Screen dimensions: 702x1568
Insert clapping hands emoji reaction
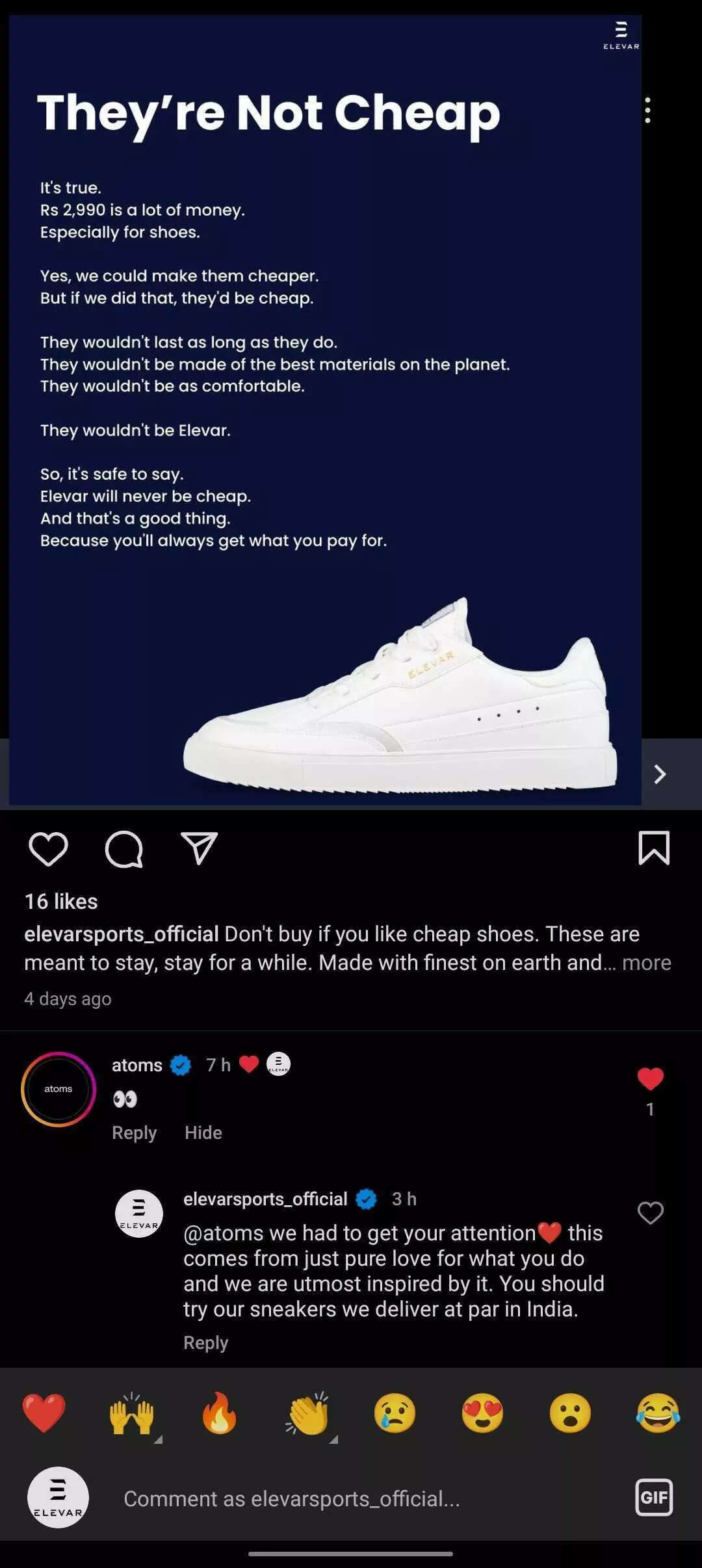click(x=307, y=1413)
